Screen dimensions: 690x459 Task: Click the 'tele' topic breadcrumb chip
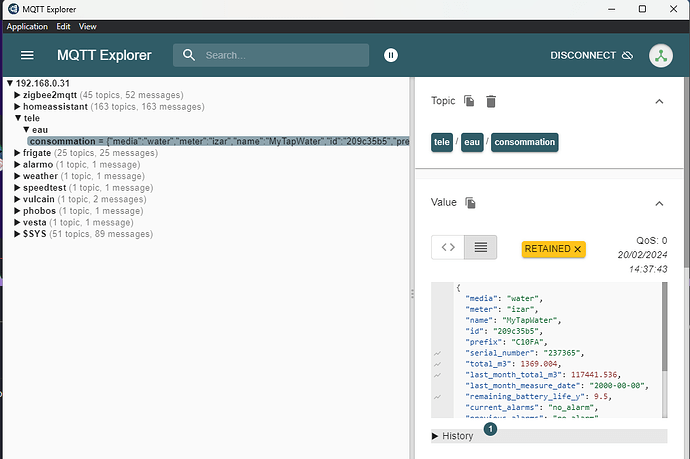tap(442, 142)
